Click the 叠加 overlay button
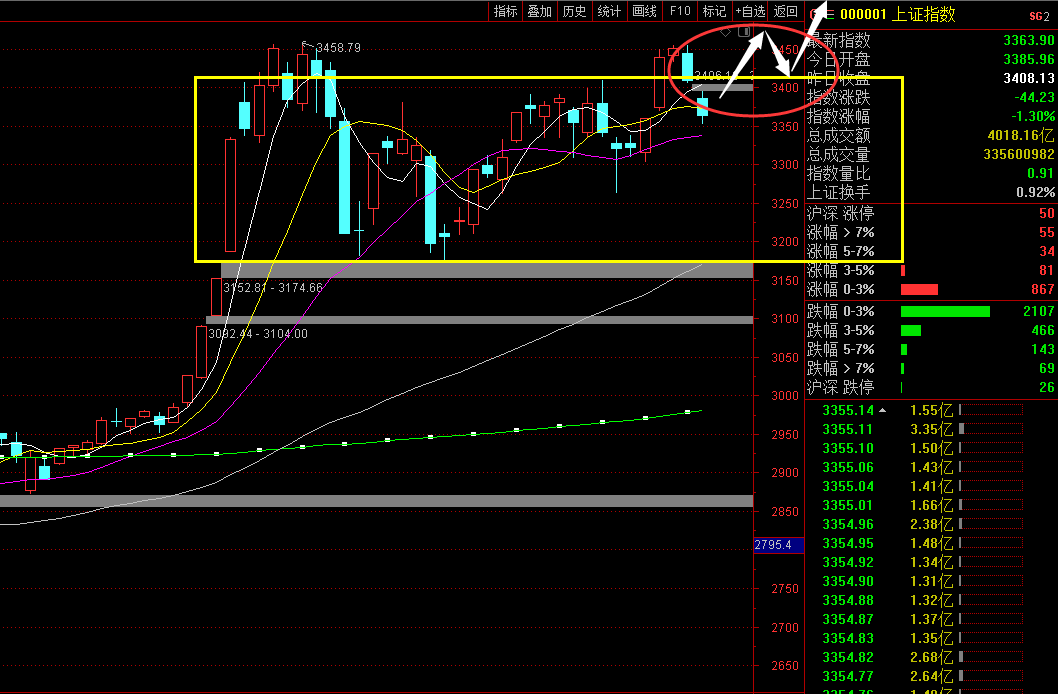 click(540, 11)
